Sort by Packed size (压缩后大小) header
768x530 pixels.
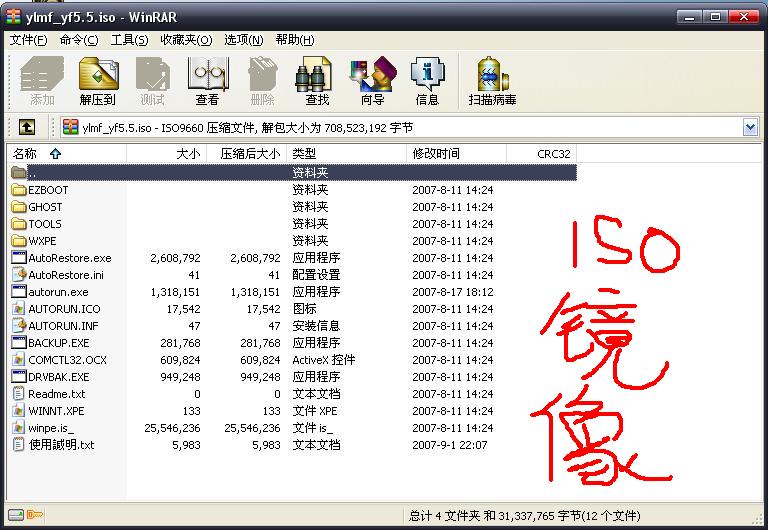point(247,154)
